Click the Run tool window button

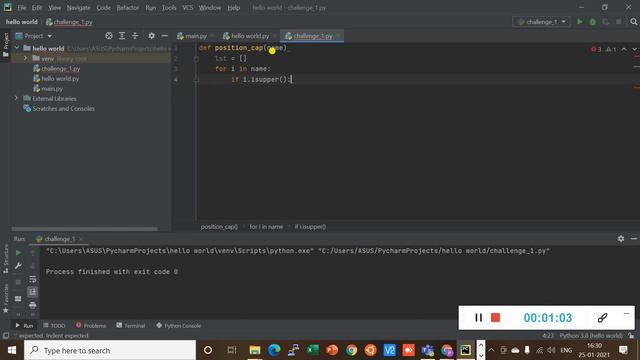[24, 325]
